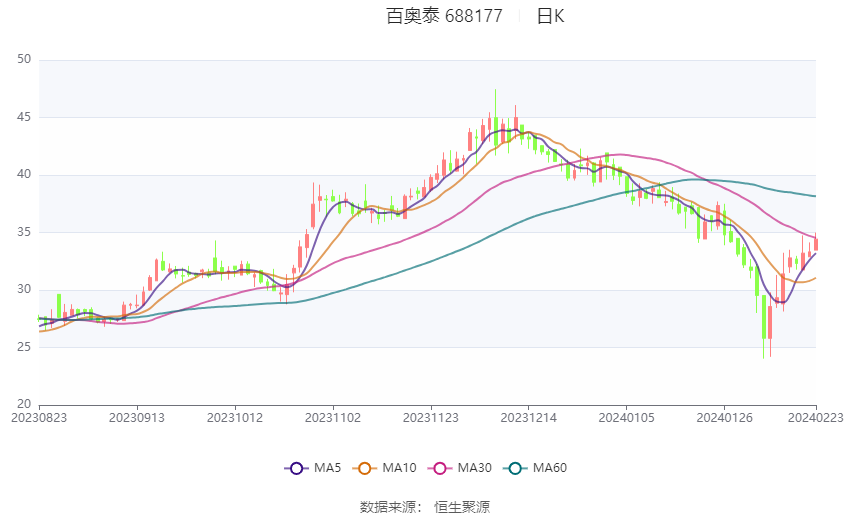Click the purple MA5 circle marker
The width and height of the screenshot is (850, 517).
coord(296,468)
